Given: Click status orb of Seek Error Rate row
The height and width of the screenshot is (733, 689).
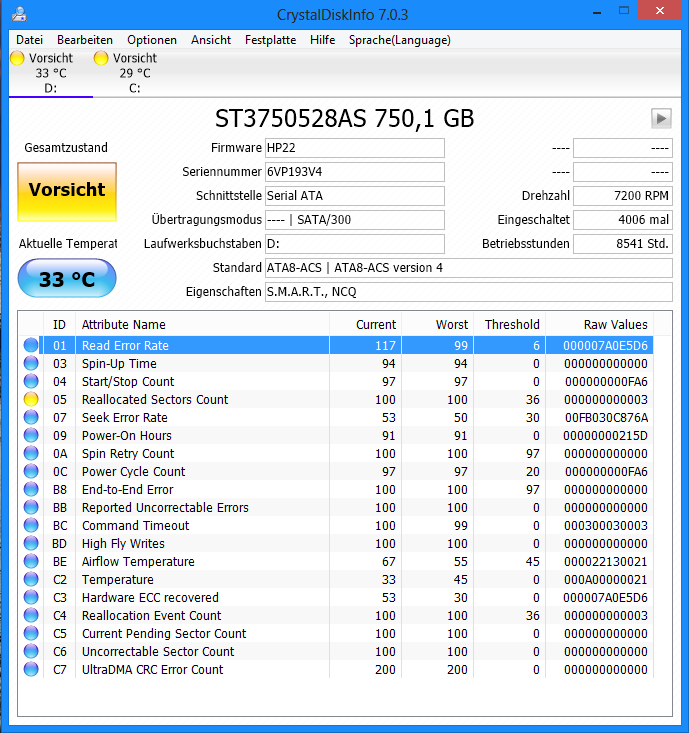Looking at the screenshot, I should pos(31,417).
